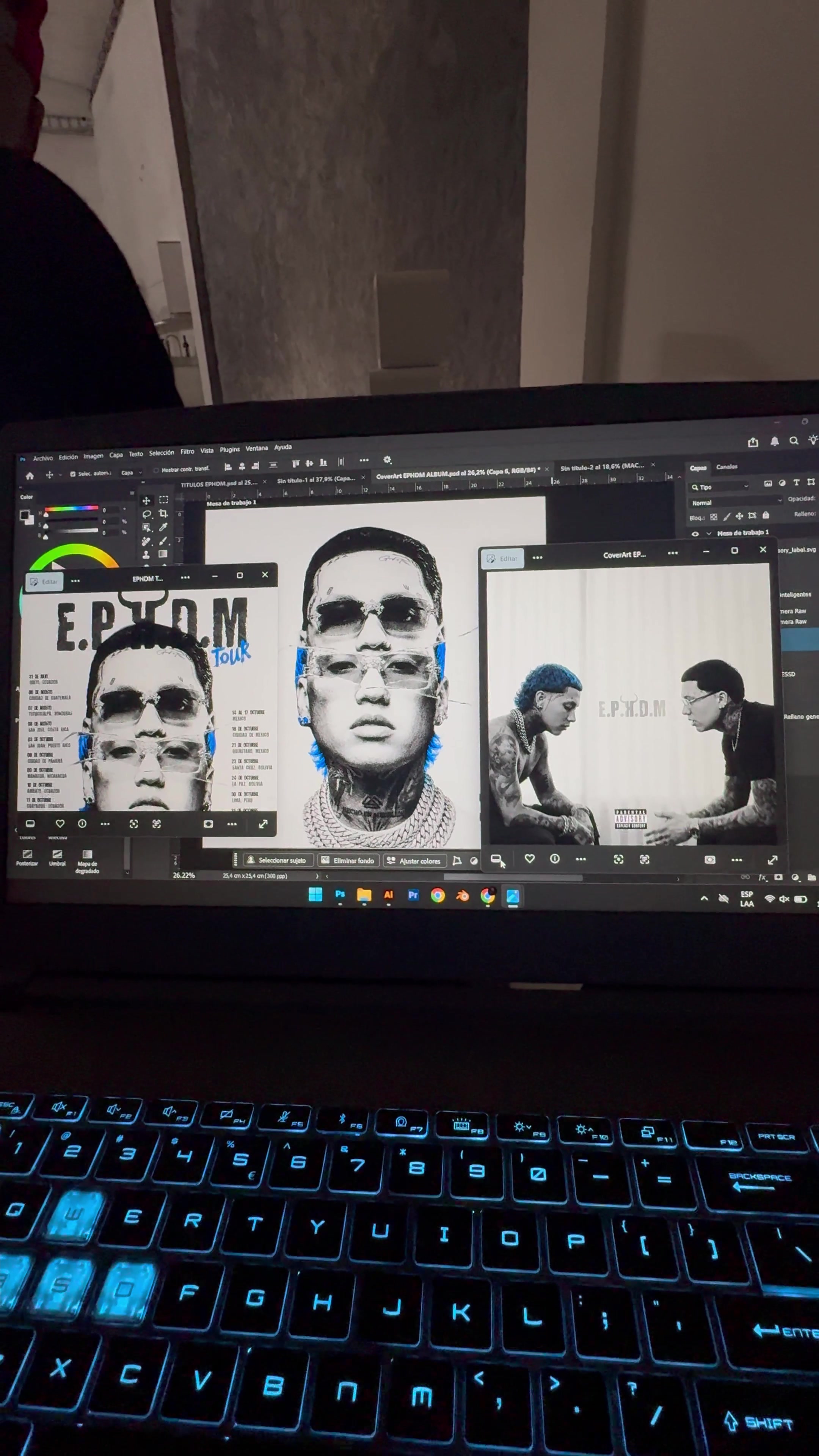The width and height of the screenshot is (819, 1456).
Task: Click the heart favorite icon in CoverArt window
Action: 530,858
